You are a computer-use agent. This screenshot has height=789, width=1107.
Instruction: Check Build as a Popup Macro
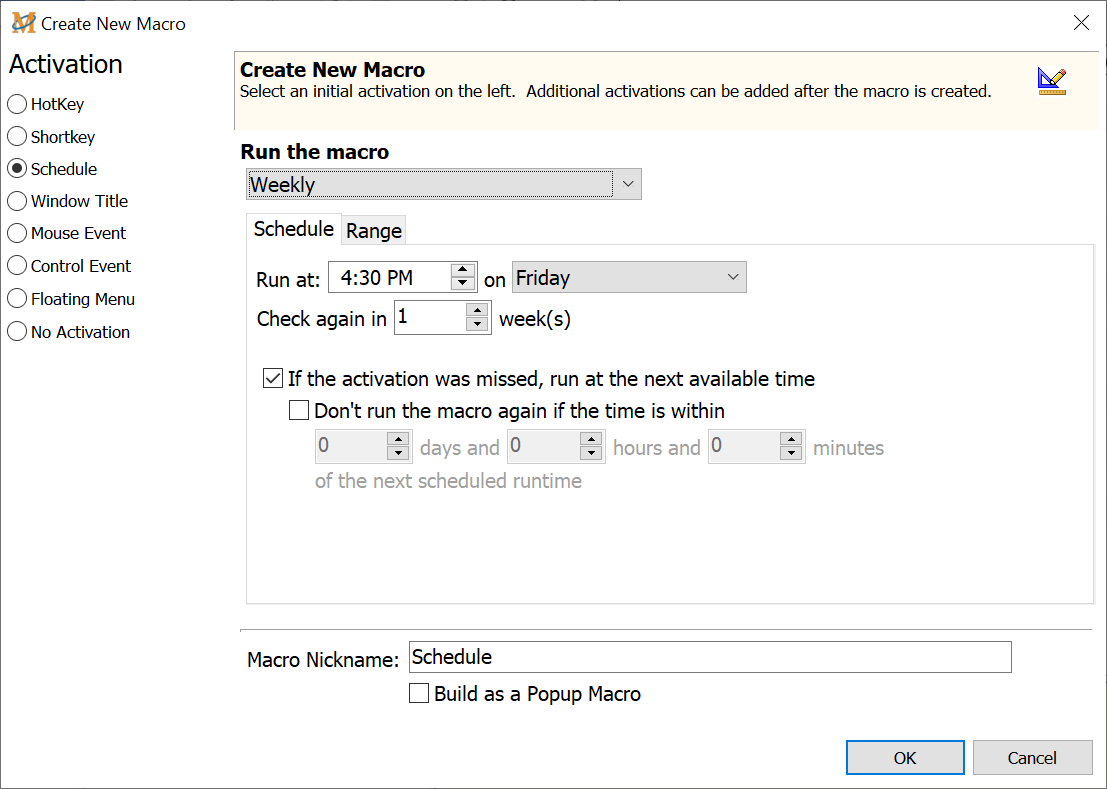419,693
